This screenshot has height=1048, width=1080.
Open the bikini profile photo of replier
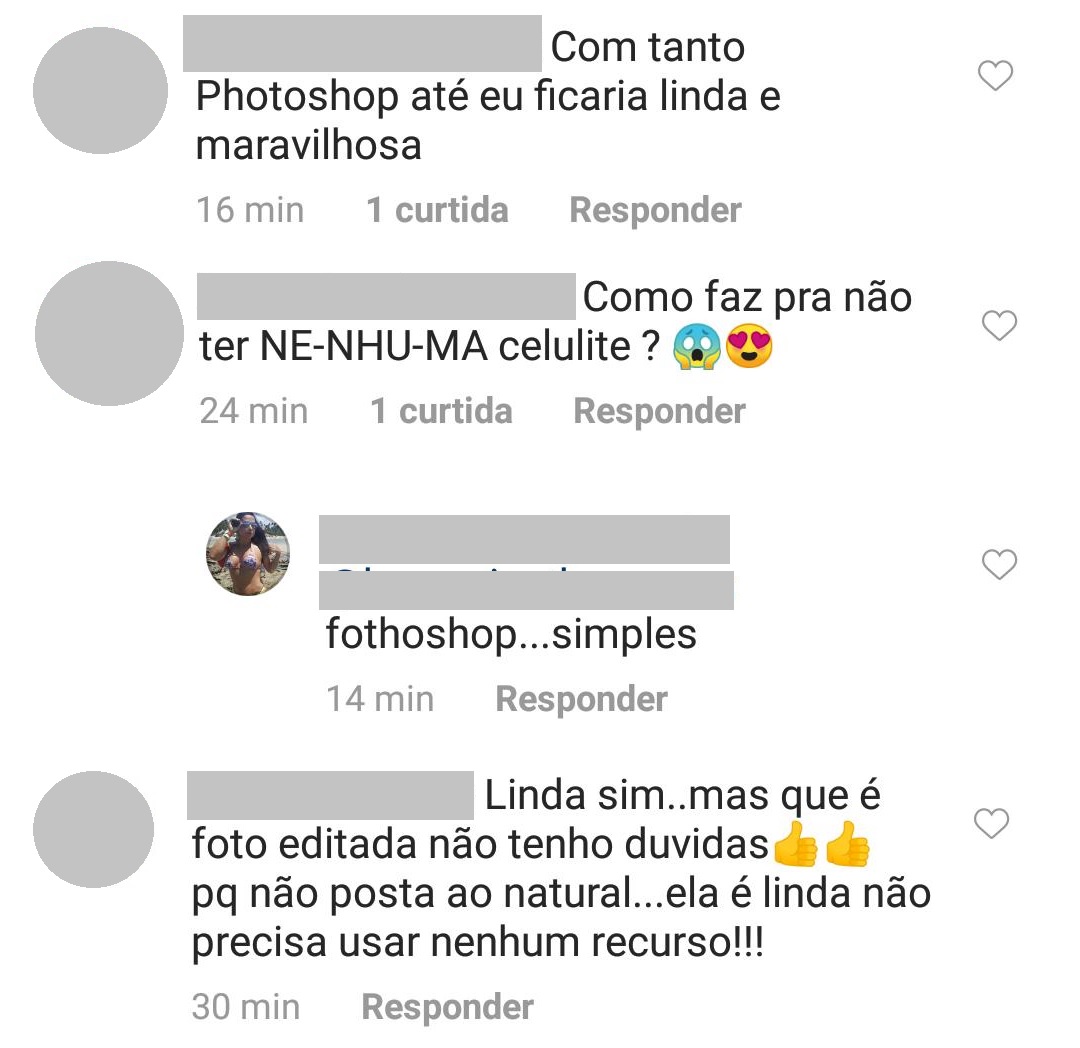click(248, 553)
